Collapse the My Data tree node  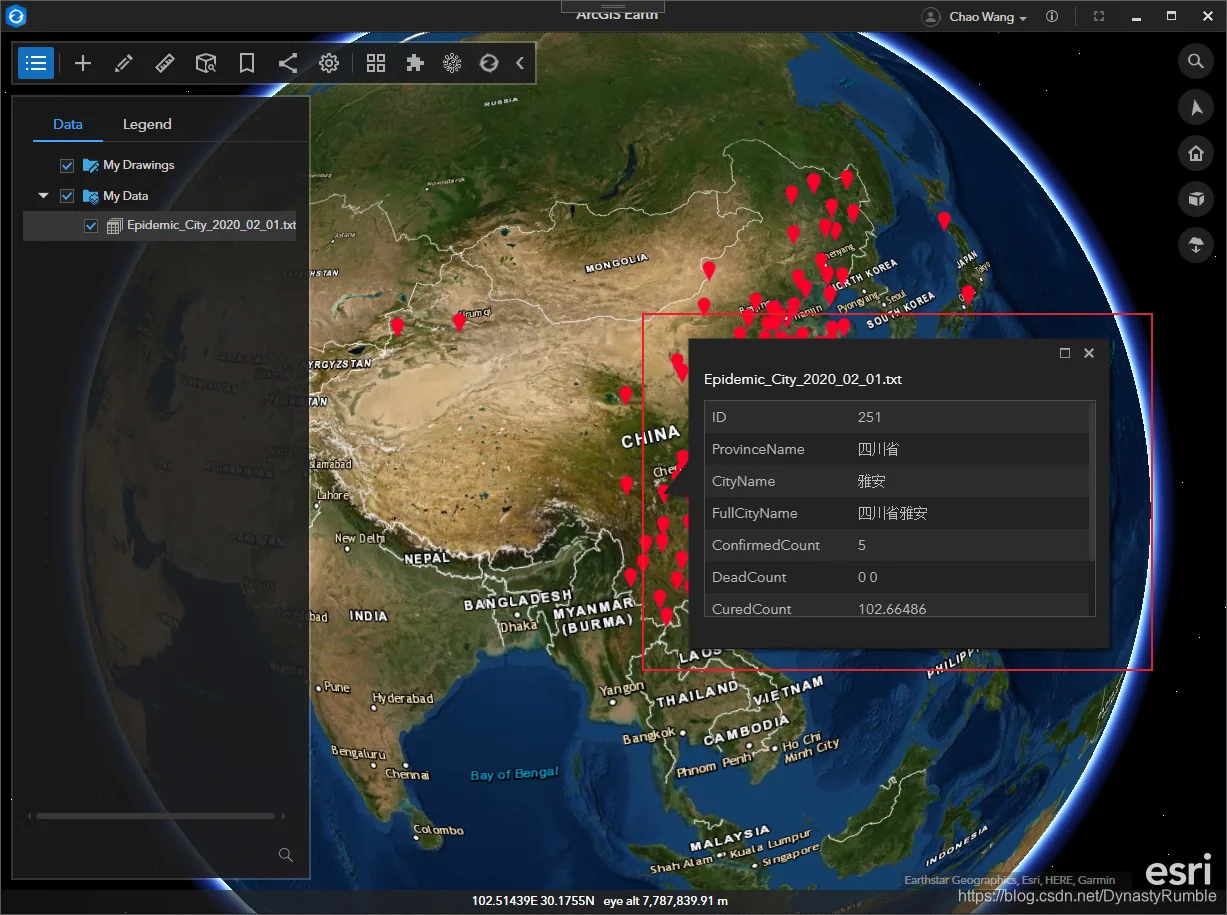[43, 196]
